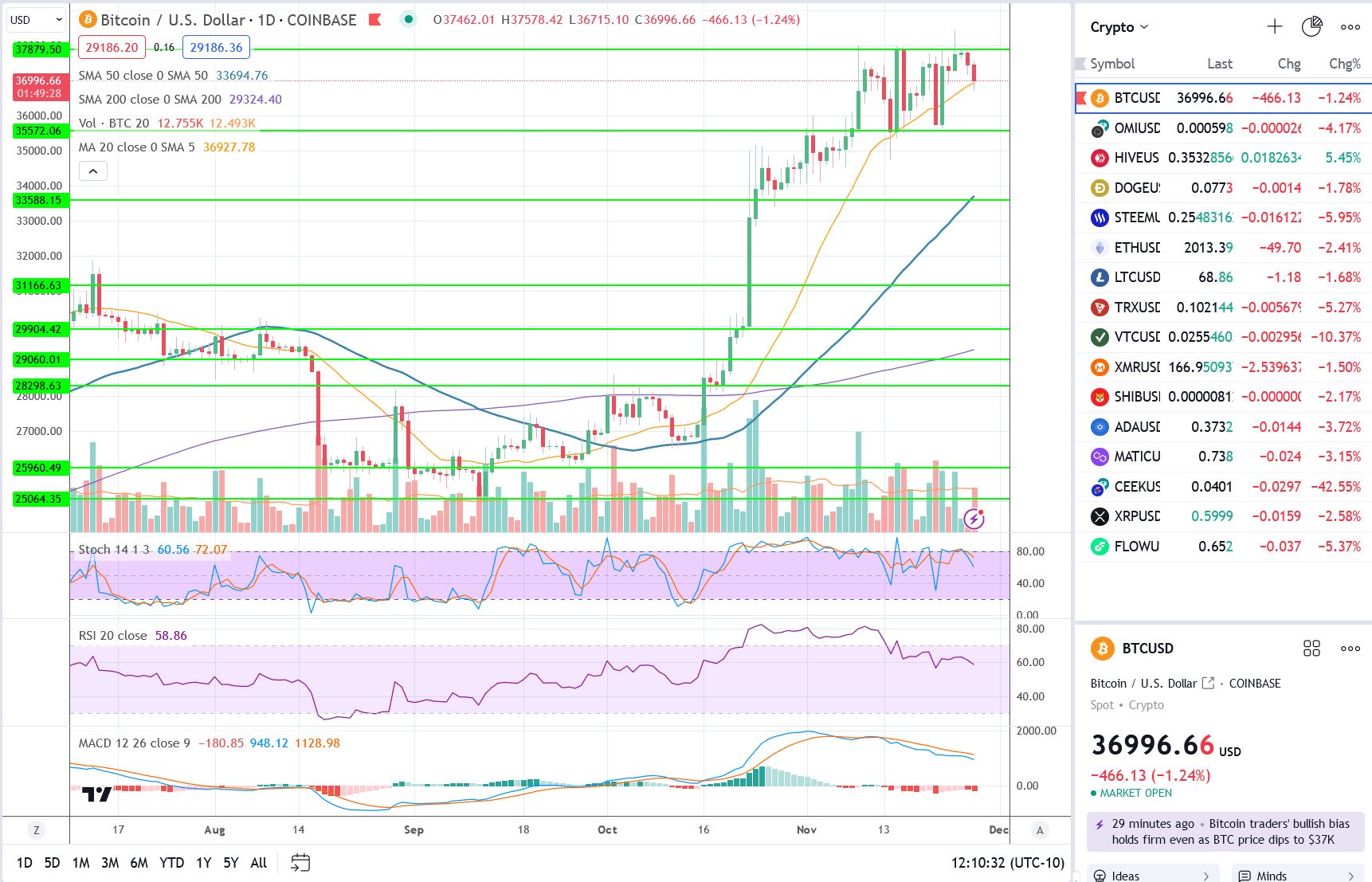Sort watchlist by the Chg% column header
This screenshot has width=1372, height=882.
(x=1345, y=64)
